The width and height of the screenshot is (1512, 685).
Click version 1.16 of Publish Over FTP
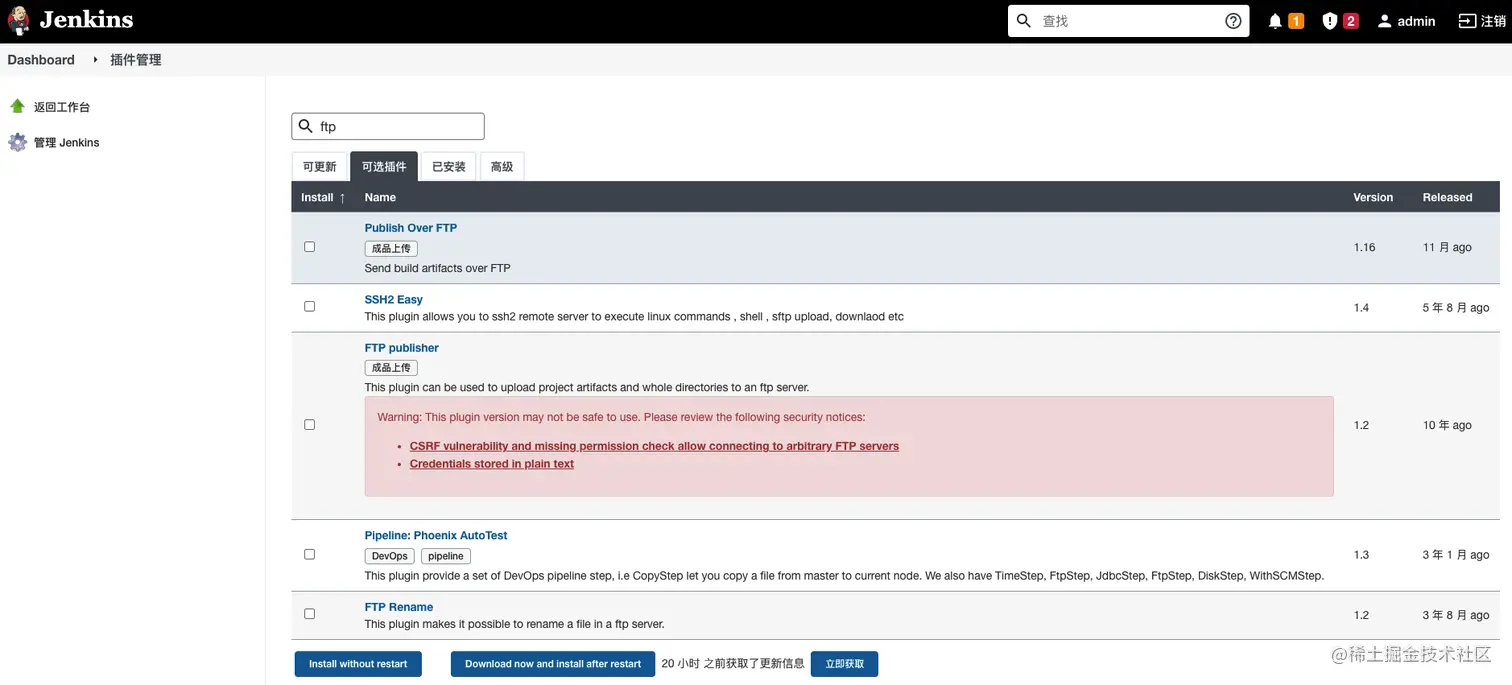pos(1364,248)
